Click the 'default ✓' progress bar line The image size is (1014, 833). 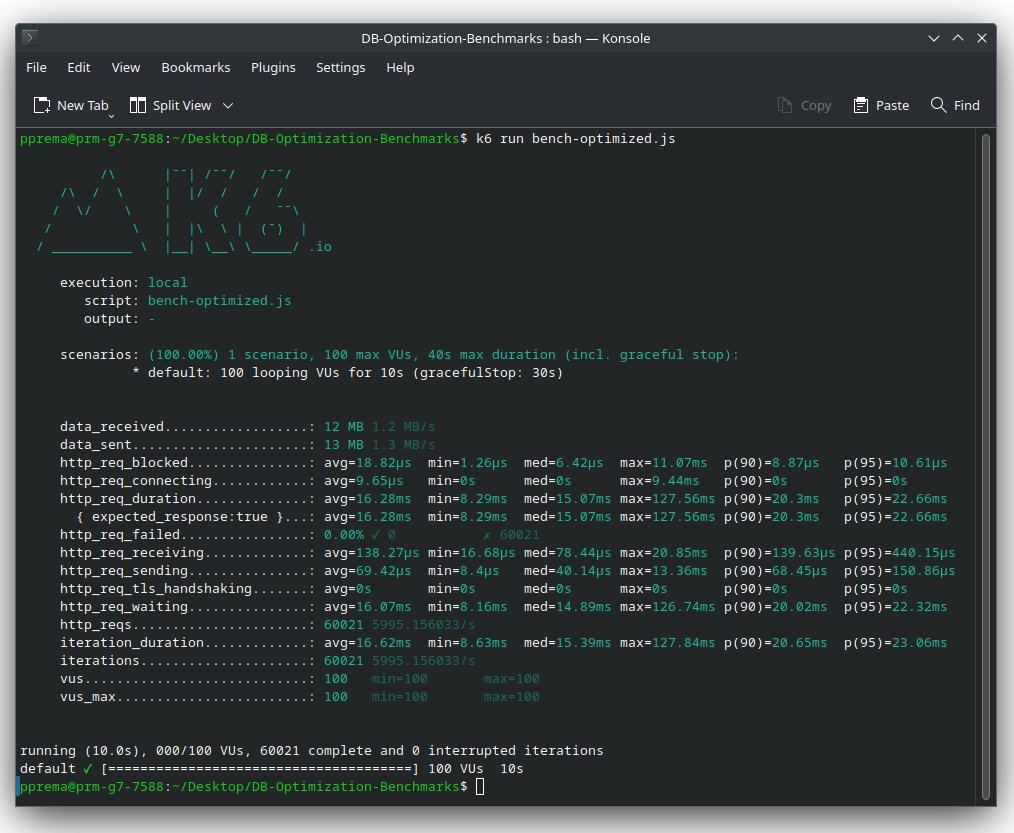(271, 769)
